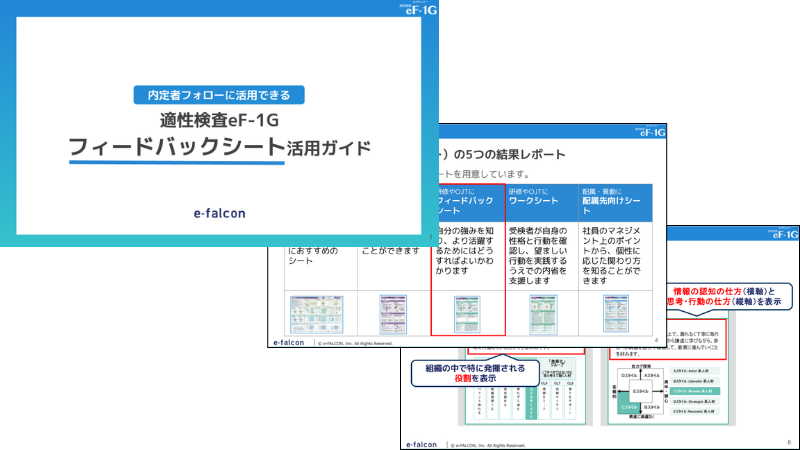Select the '活用ガイド' text on the cover slide
The image size is (800, 450).
(x=329, y=148)
